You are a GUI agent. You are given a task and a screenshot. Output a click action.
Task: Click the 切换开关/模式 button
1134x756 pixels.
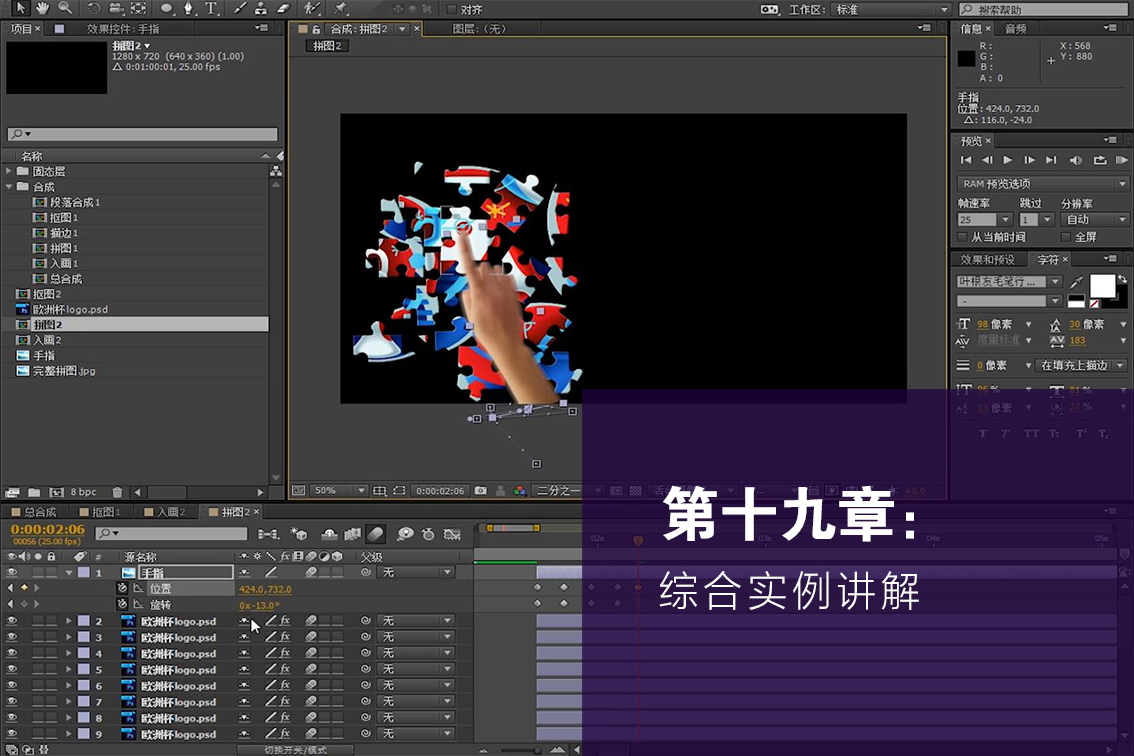pos(295,750)
